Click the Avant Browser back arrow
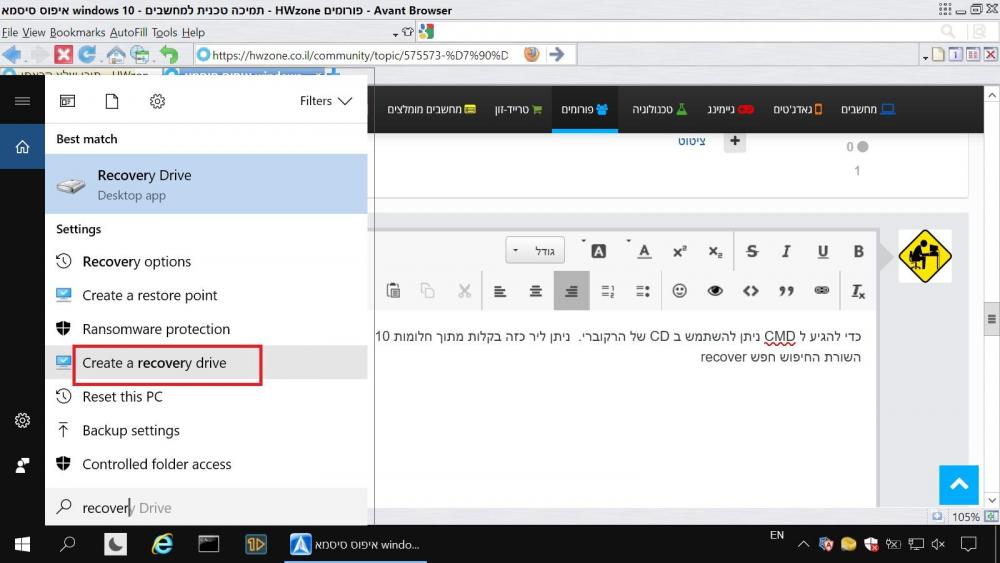The image size is (1000, 563). click(x=12, y=54)
